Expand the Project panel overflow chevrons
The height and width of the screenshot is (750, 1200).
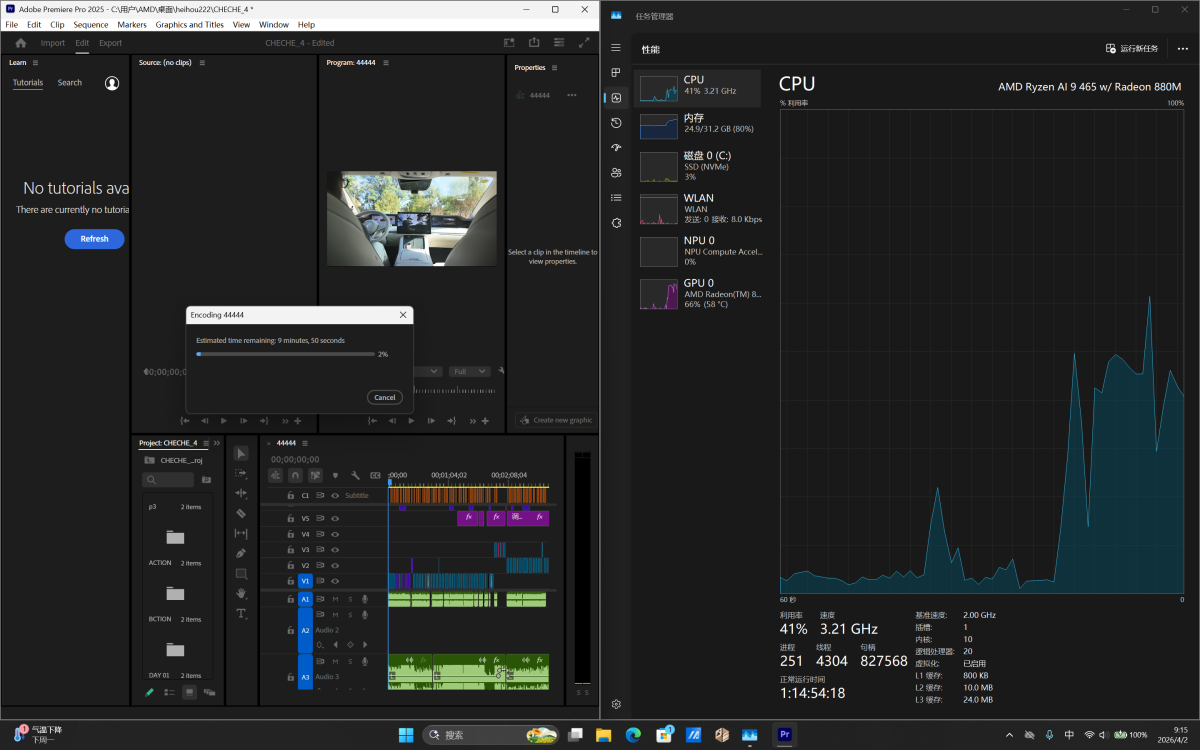[217, 443]
